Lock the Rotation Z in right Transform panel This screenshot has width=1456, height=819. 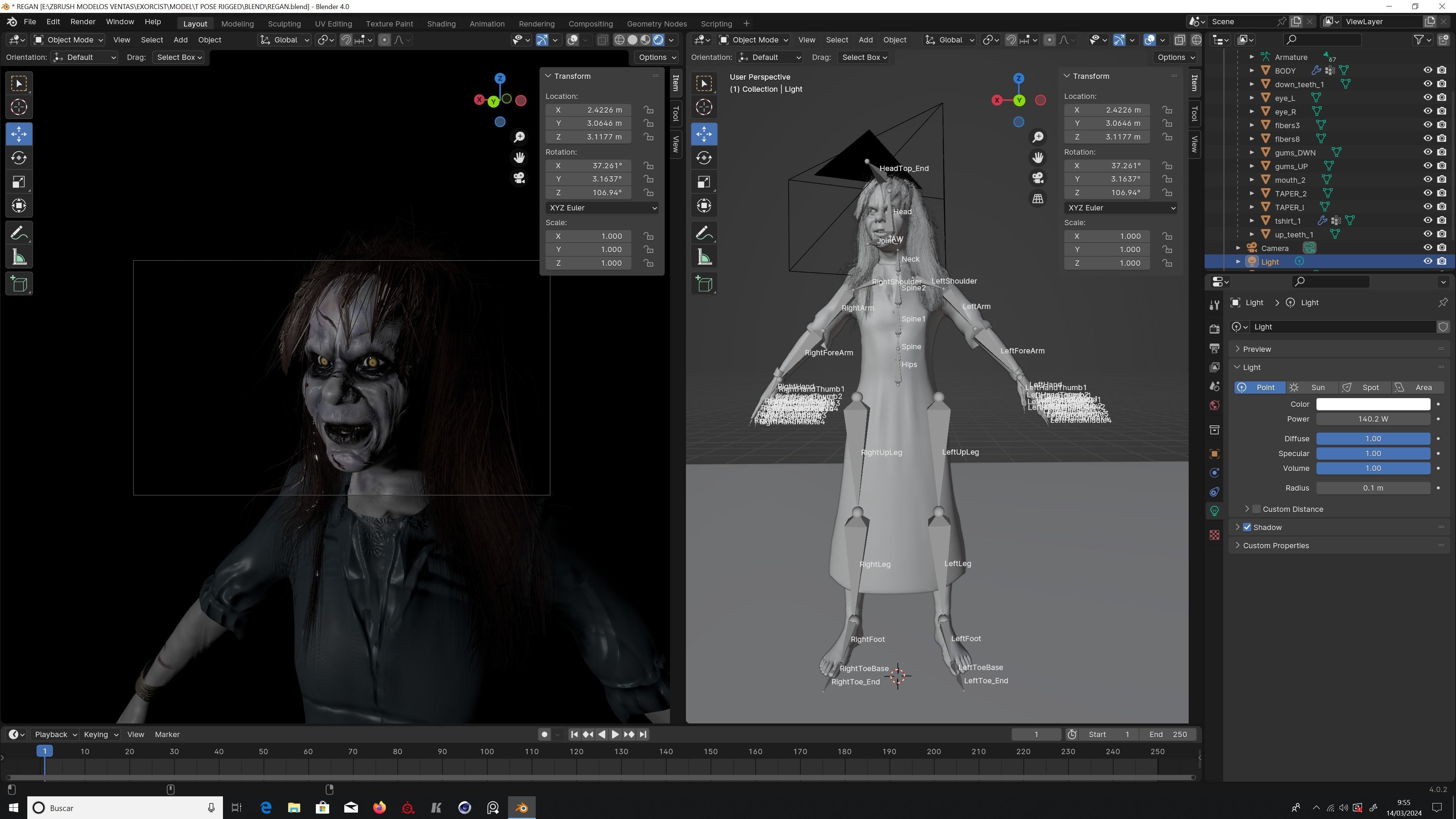coord(1167,193)
